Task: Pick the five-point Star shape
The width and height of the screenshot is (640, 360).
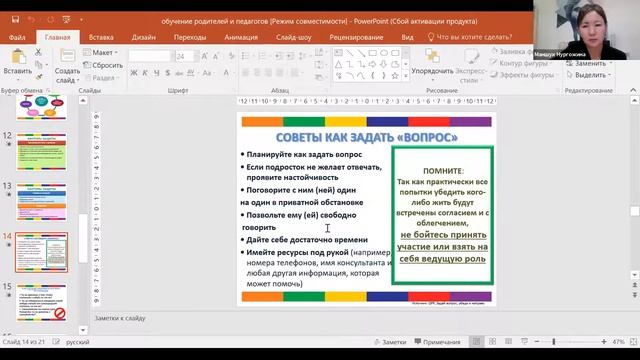Action: [395, 76]
